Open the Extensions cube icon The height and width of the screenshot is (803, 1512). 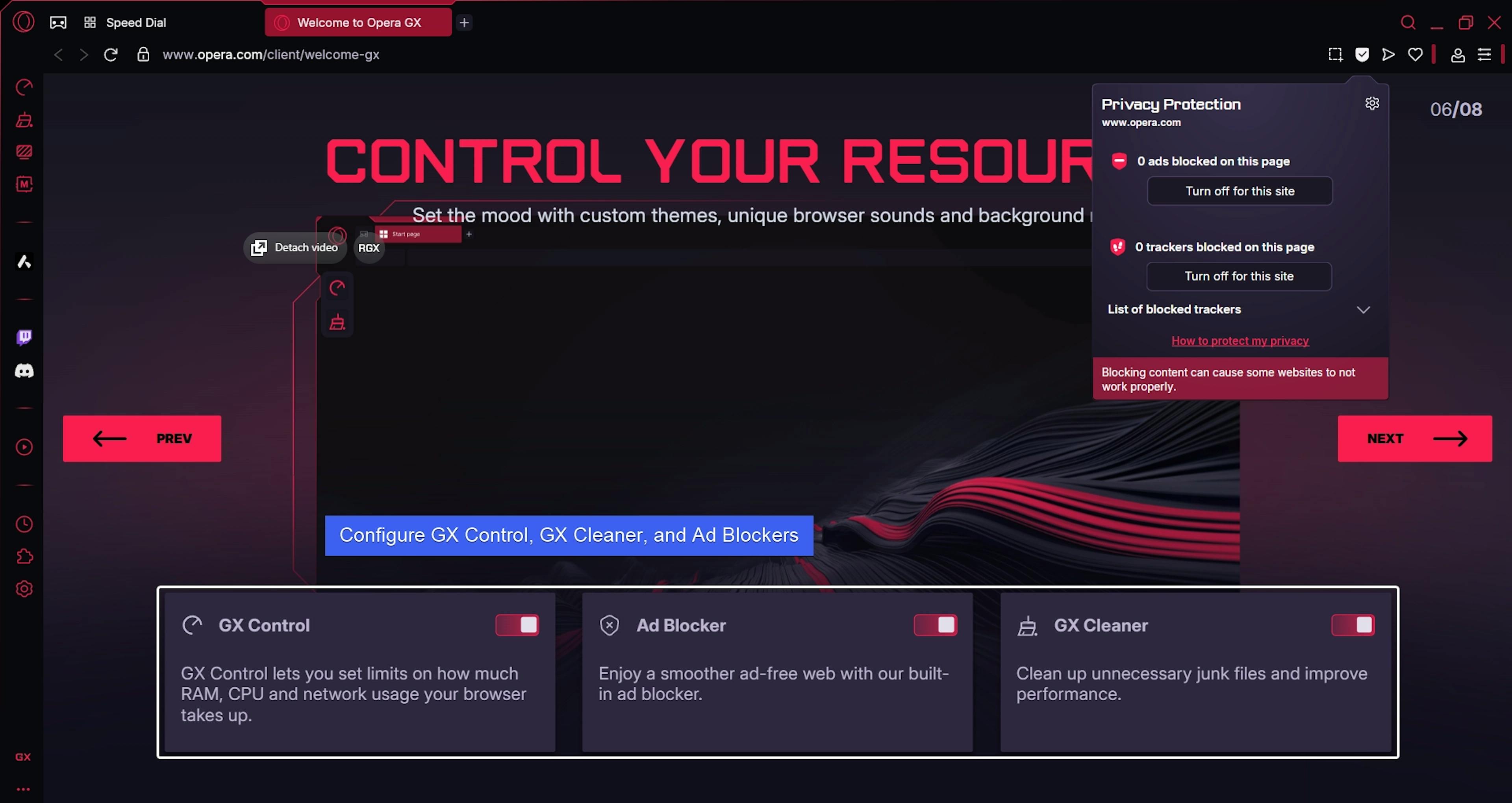tap(24, 557)
